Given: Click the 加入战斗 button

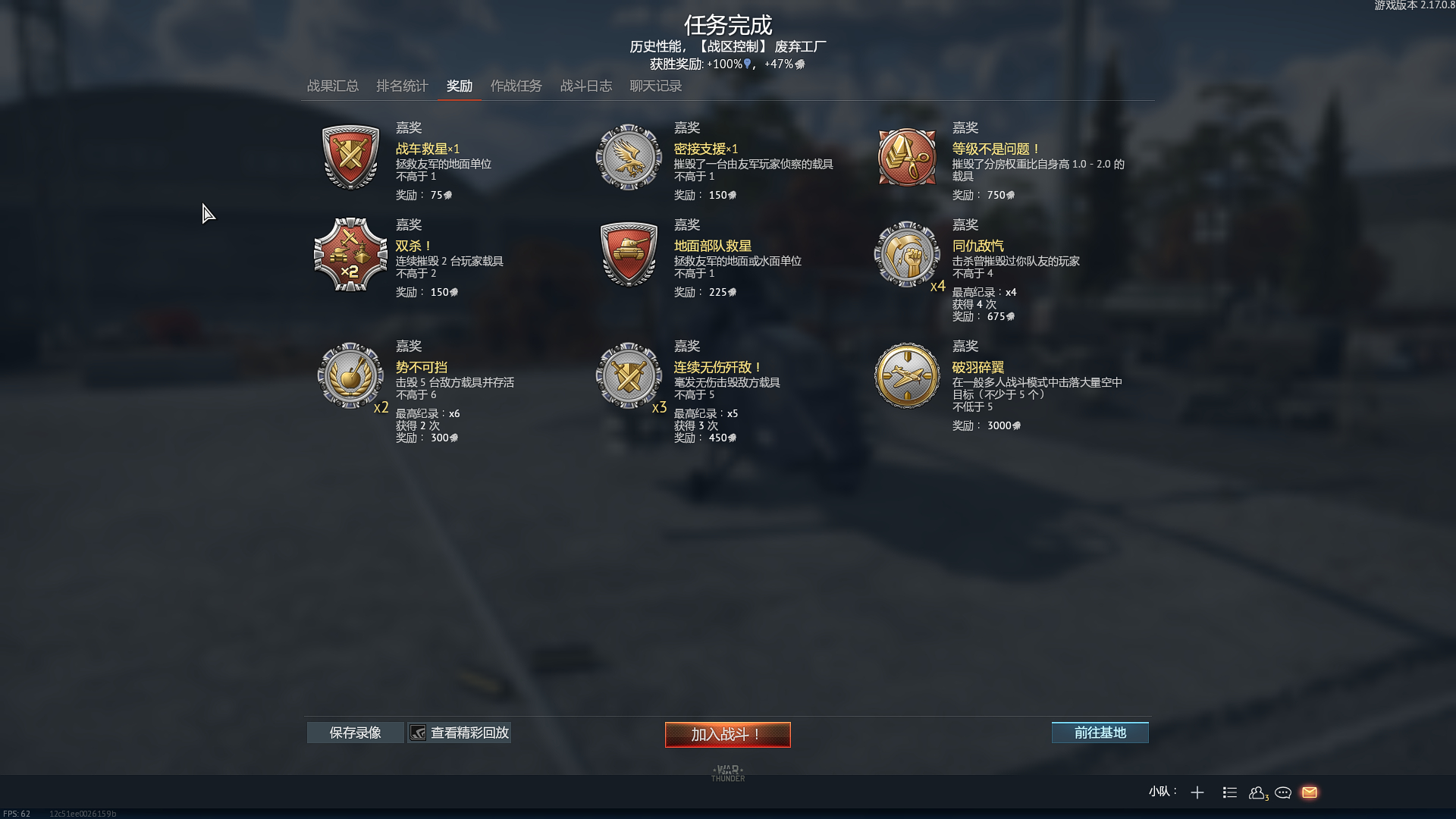Looking at the screenshot, I should point(728,735).
